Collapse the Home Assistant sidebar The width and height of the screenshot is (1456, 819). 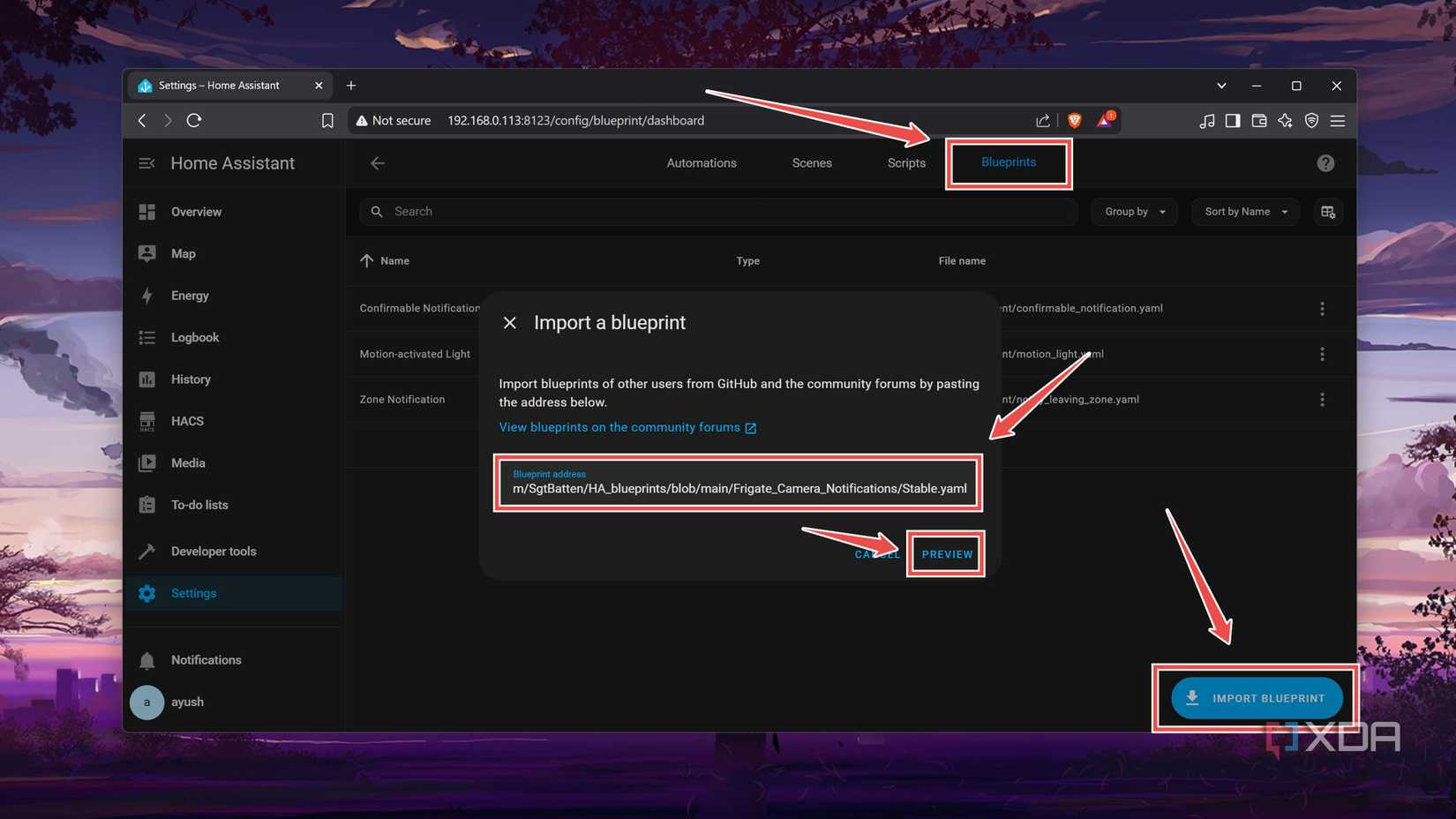click(x=146, y=162)
